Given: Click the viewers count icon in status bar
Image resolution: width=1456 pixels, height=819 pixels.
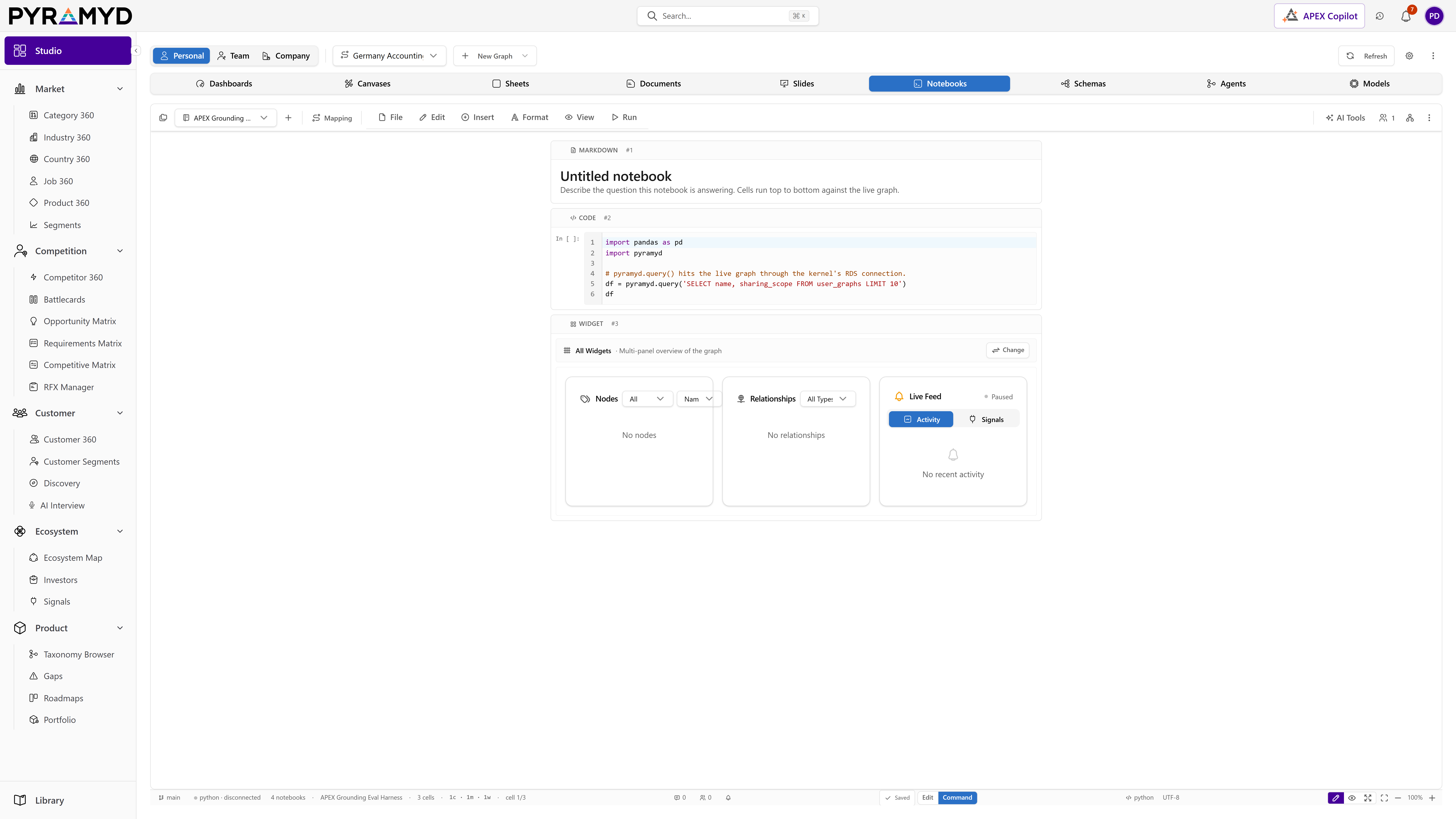Looking at the screenshot, I should [705, 798].
